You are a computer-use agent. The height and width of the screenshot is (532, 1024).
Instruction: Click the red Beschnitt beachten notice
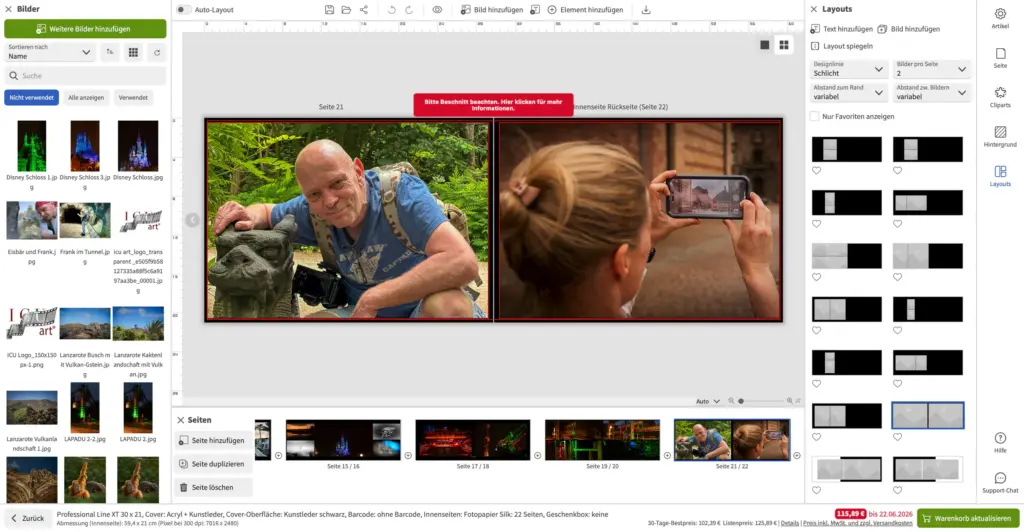493,105
